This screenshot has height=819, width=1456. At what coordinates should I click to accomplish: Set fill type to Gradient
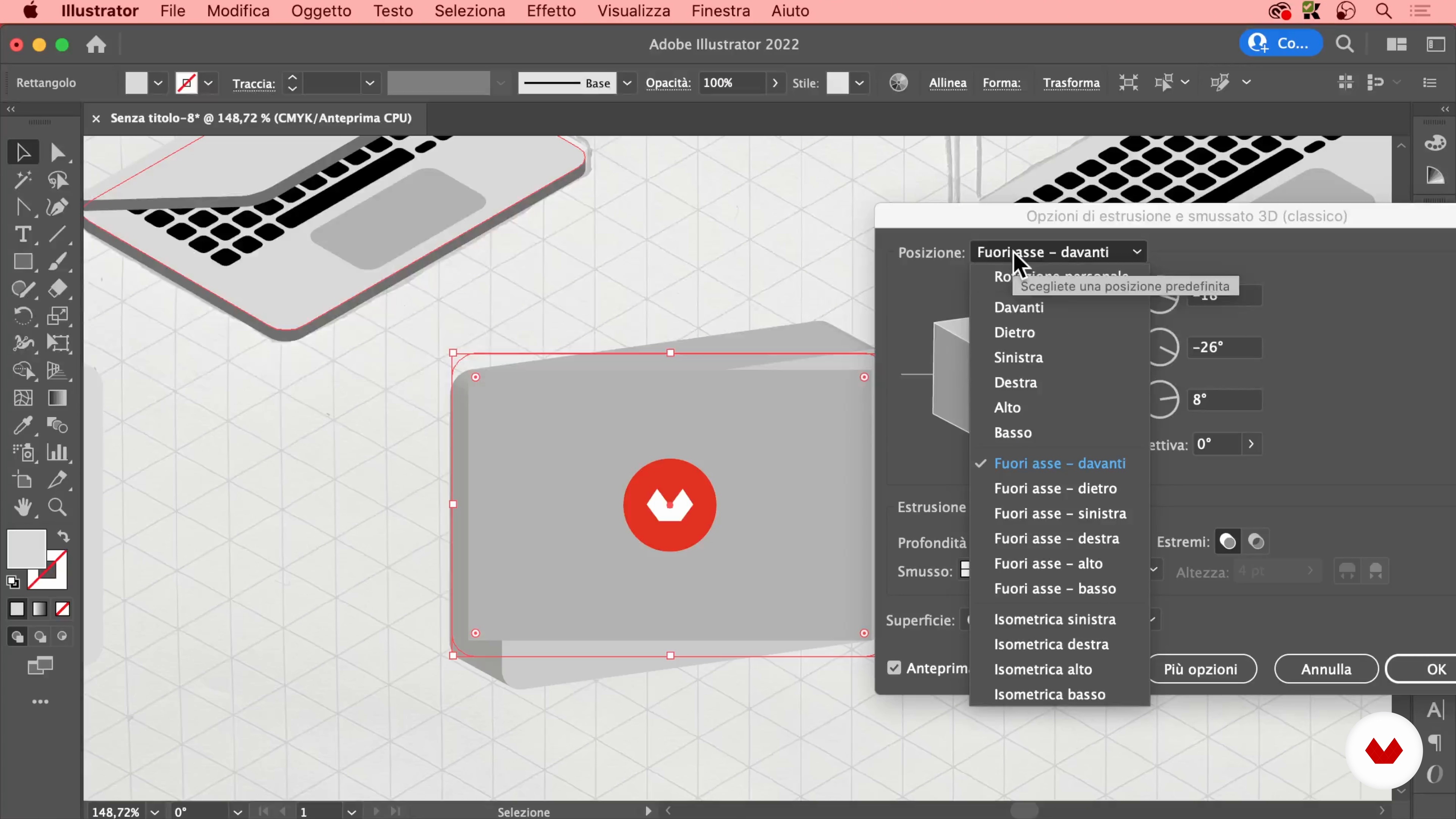coord(39,609)
